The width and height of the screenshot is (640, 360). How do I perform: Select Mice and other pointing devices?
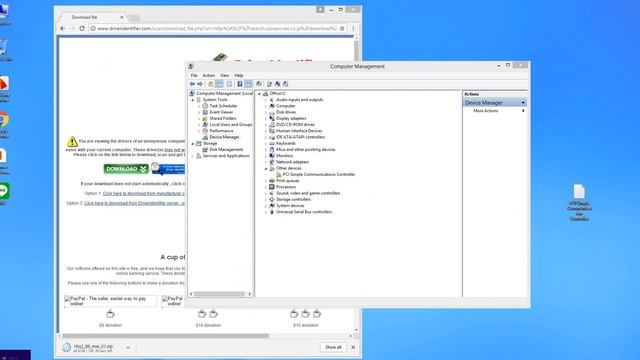306,149
